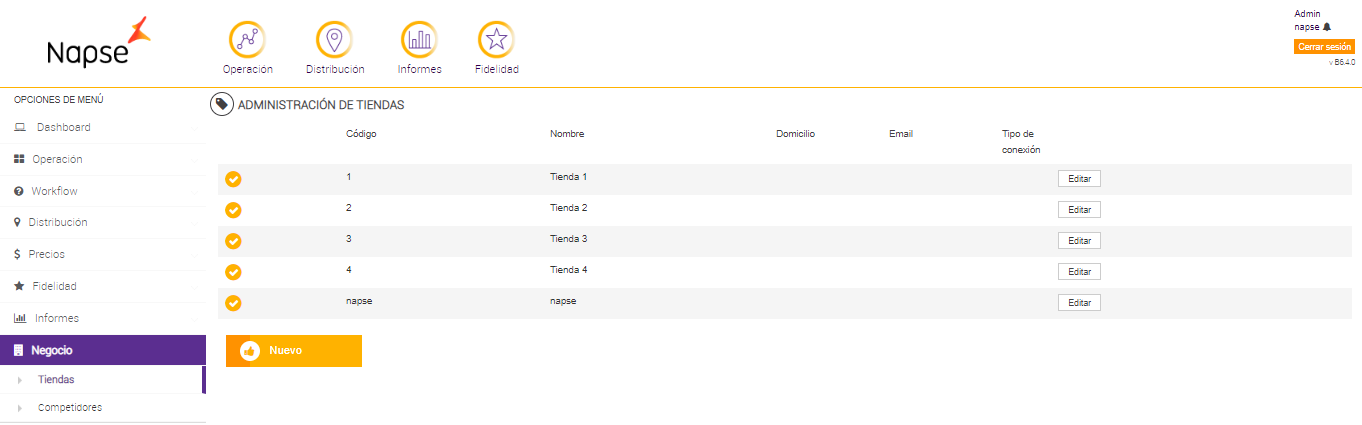The image size is (1362, 425).
Task: Expand the Tiendas submenu arrow
Action: [20, 380]
